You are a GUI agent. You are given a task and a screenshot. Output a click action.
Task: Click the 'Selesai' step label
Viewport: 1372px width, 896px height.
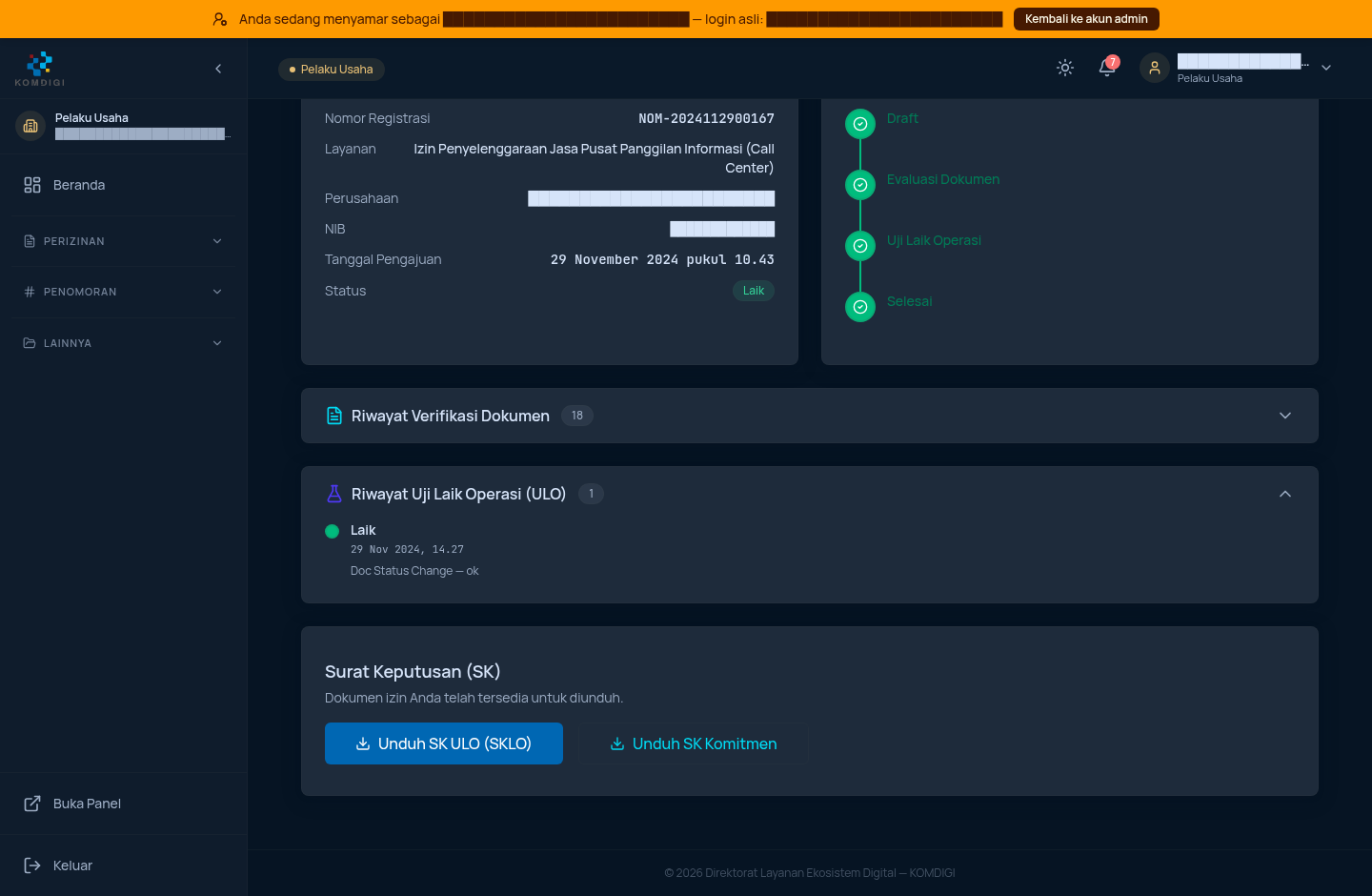(x=909, y=301)
